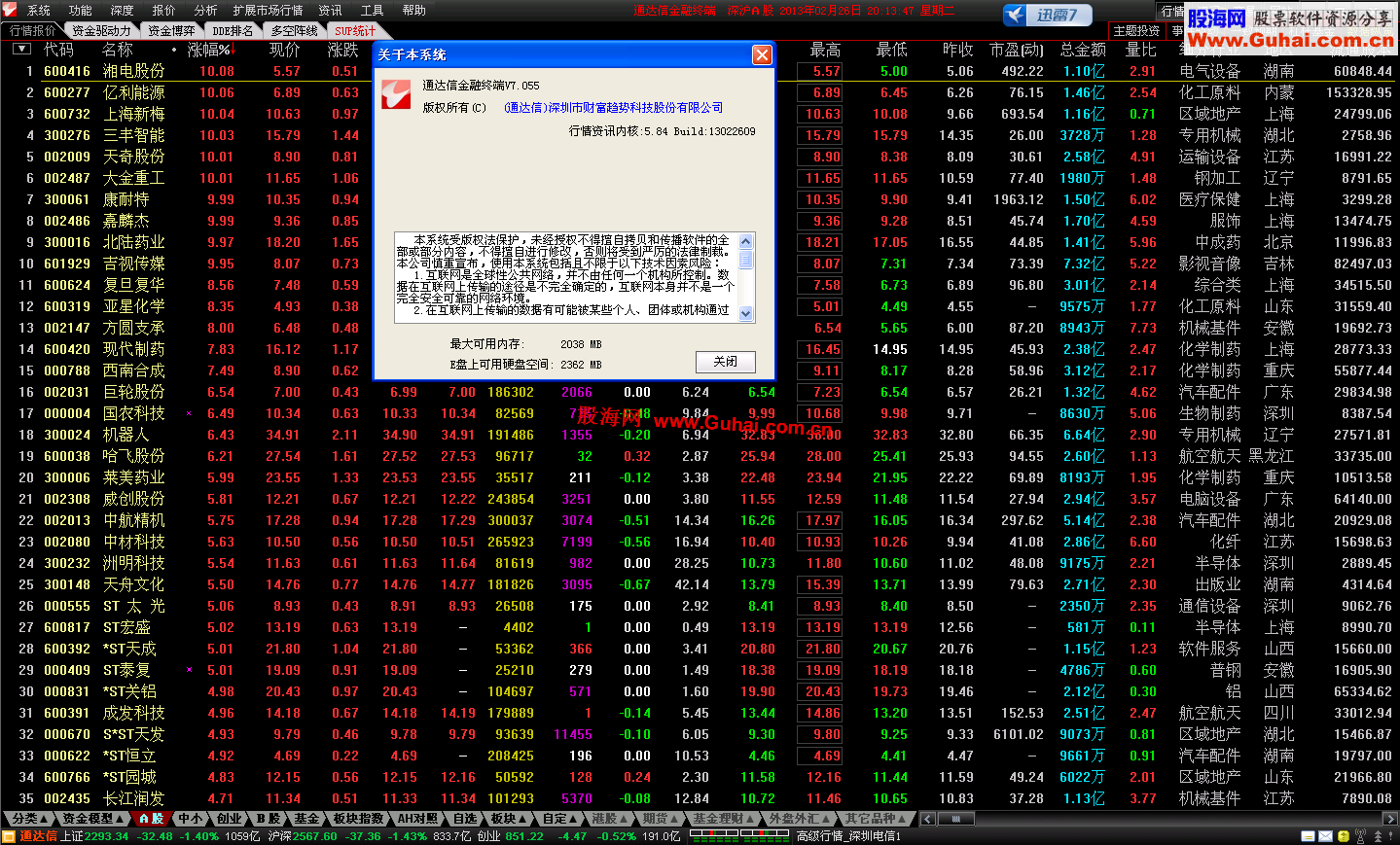This screenshot has width=1400, height=845.
Task: Expand the 其它品种 bottom tab menu
Action: coord(877,819)
